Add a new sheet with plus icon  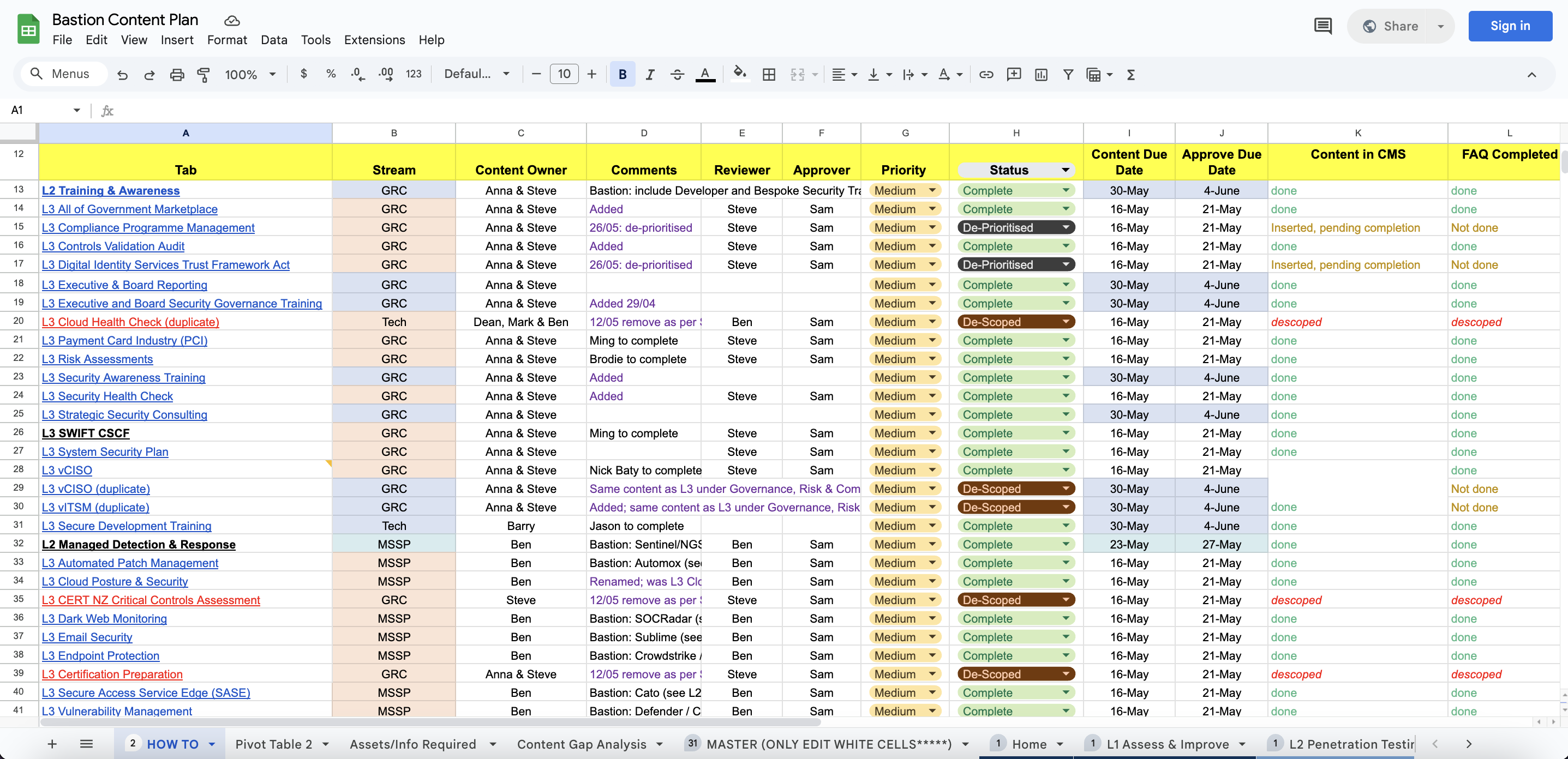coord(52,744)
